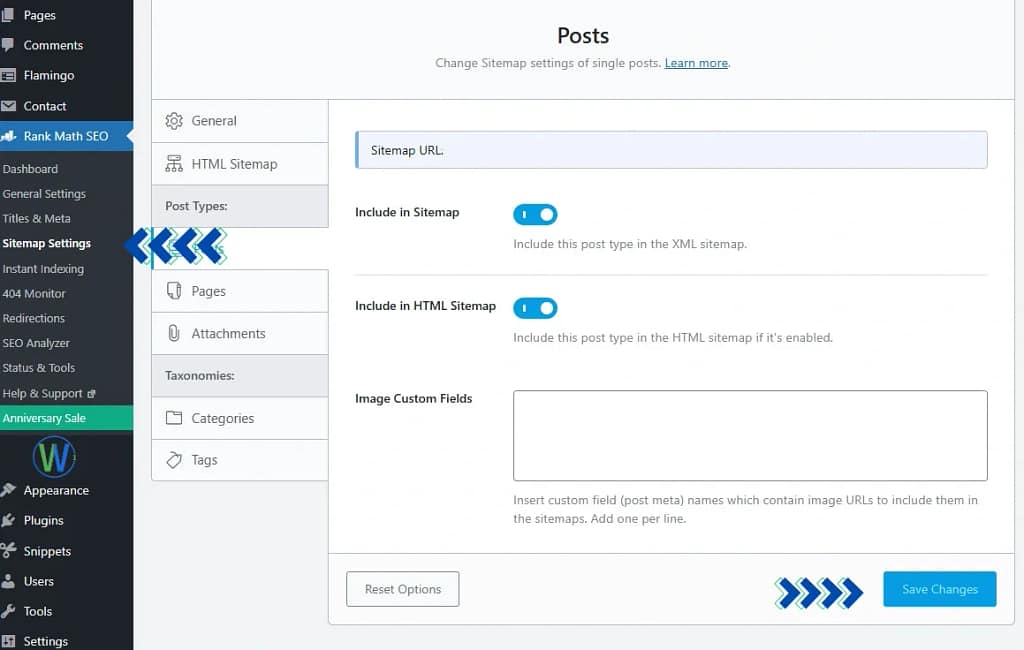Click the Attachments paperclip icon
The image size is (1024, 650).
coord(174,334)
